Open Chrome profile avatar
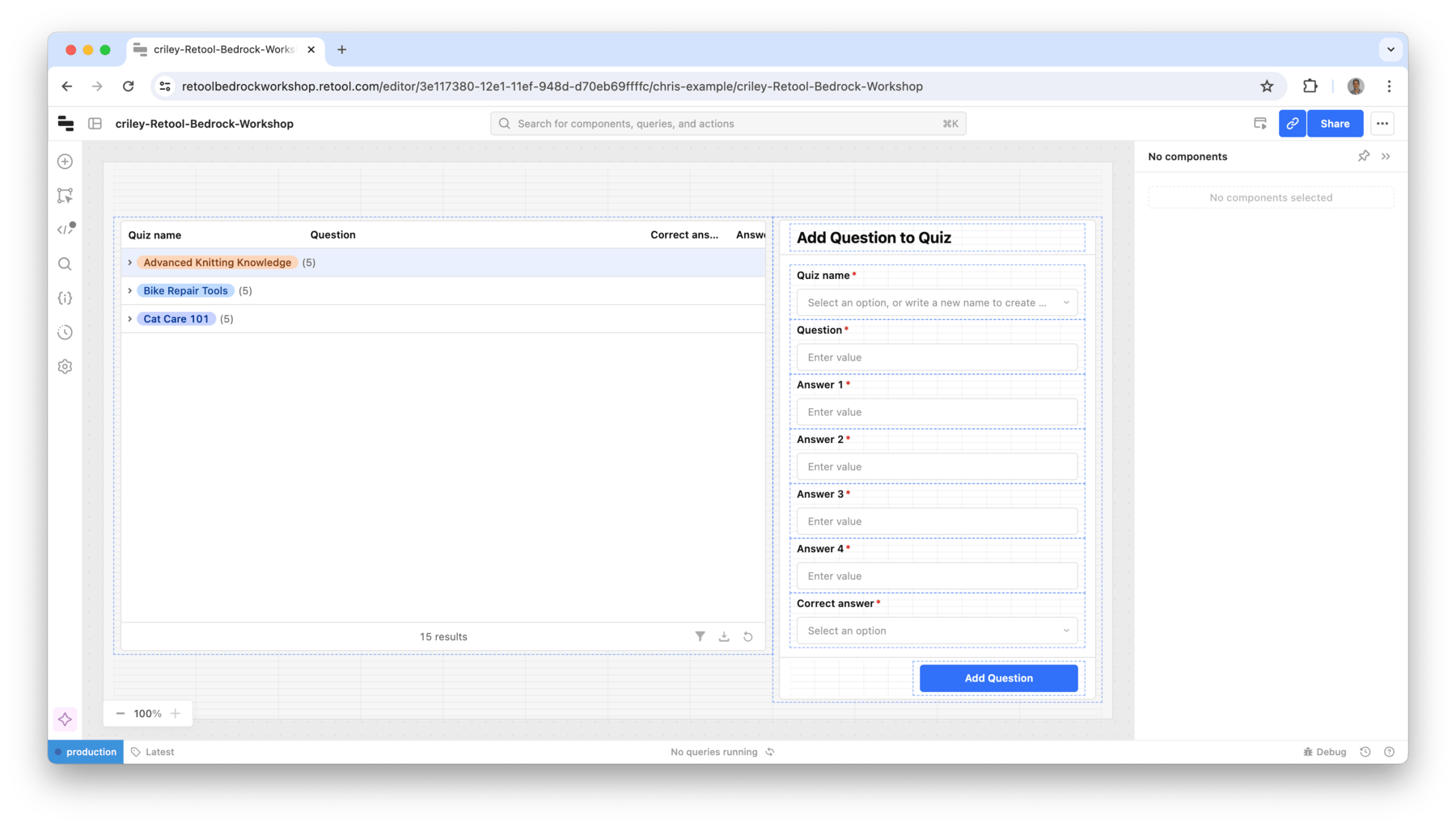The height and width of the screenshot is (827, 1456). [1356, 86]
